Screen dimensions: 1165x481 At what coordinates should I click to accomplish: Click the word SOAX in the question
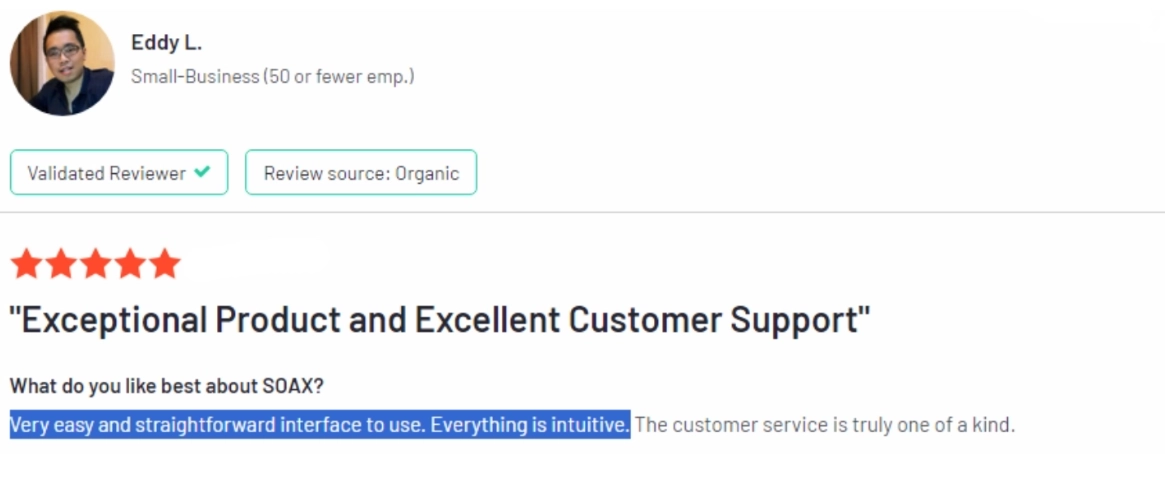click(x=290, y=386)
